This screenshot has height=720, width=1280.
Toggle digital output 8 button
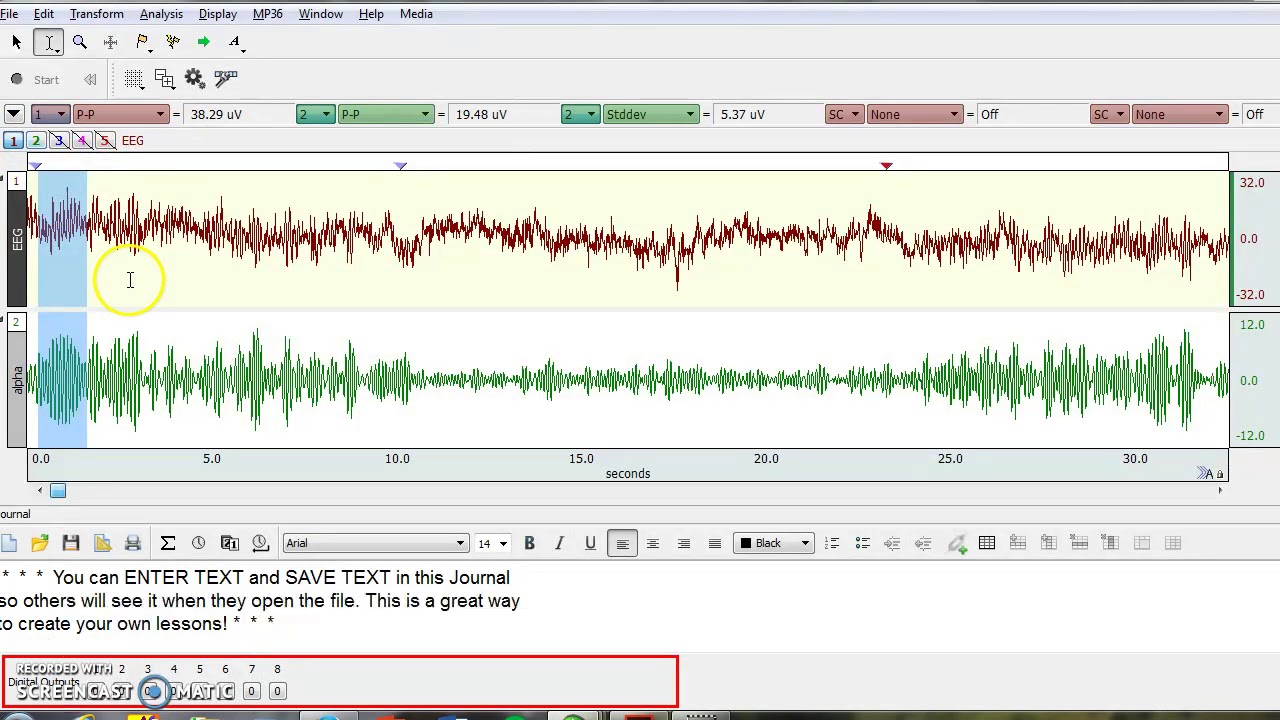pos(277,692)
